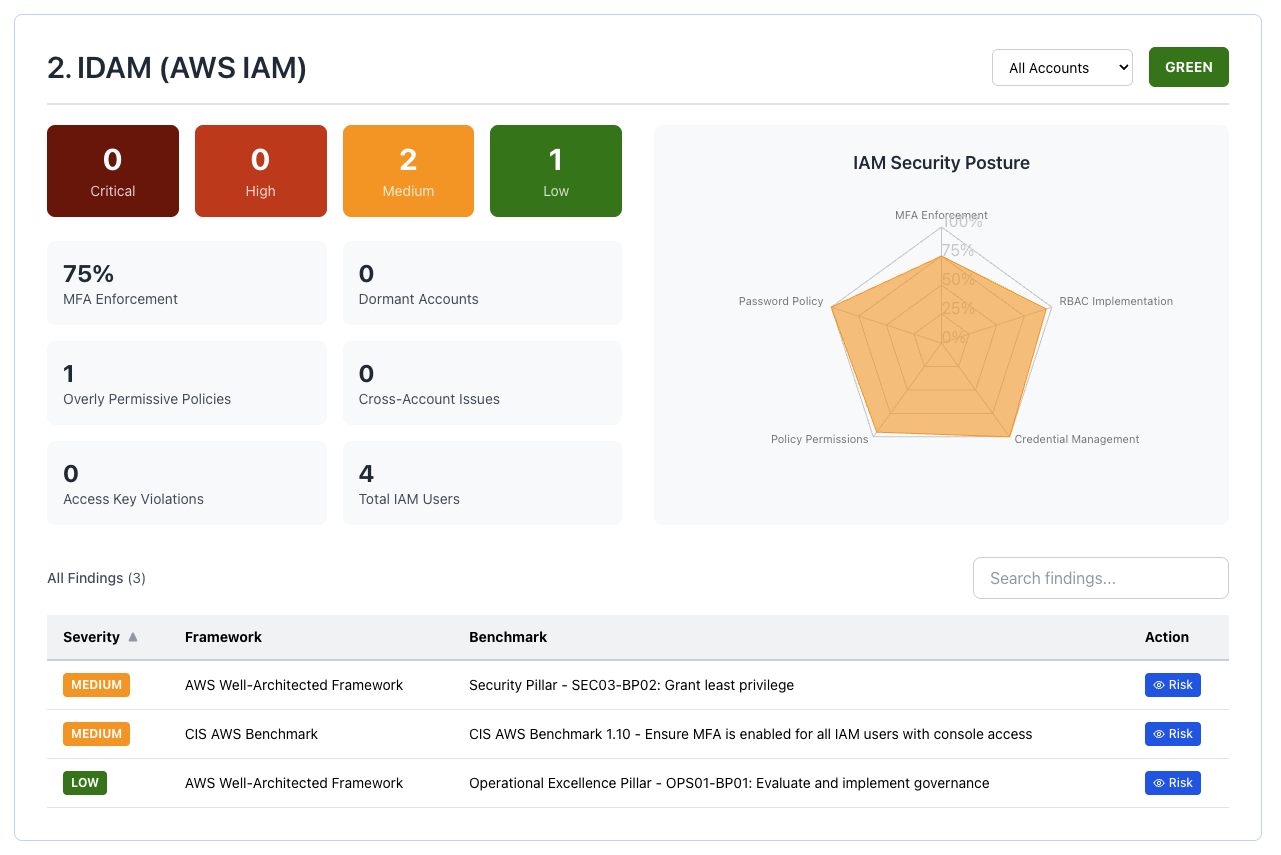Click MFA Enforcement radar axis label
Screen dimensions: 1281x855
point(941,215)
